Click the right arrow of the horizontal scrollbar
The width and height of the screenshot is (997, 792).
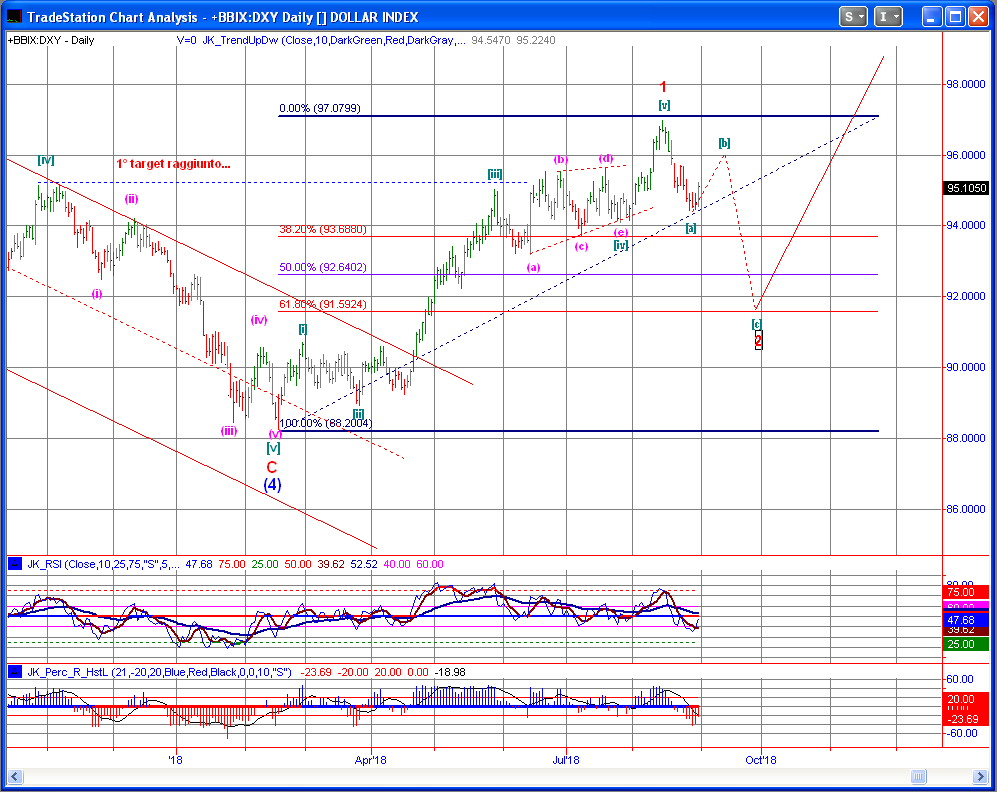pos(981,776)
